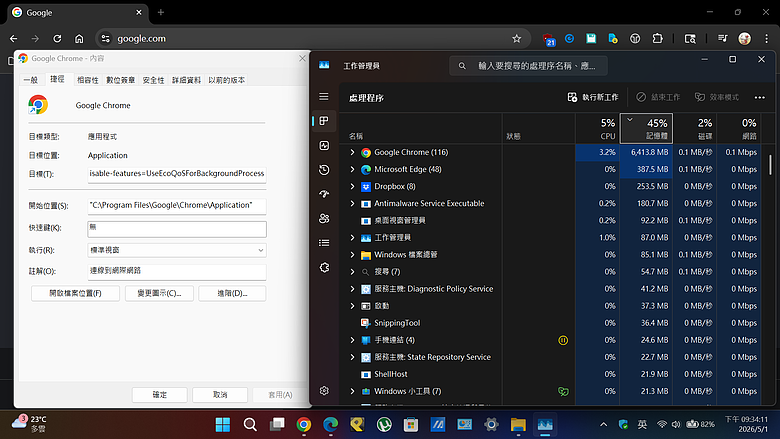
Task: Click 進階(D)... button
Action: click(x=232, y=293)
